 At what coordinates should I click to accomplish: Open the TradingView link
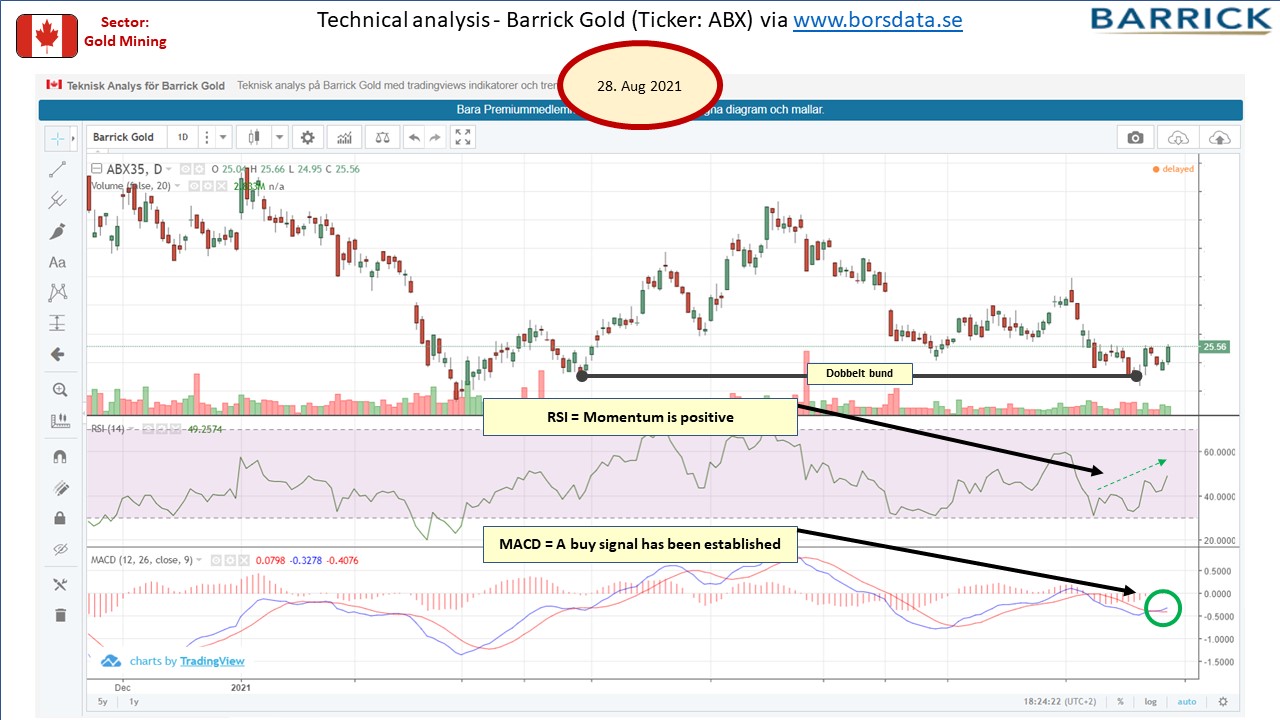212,661
